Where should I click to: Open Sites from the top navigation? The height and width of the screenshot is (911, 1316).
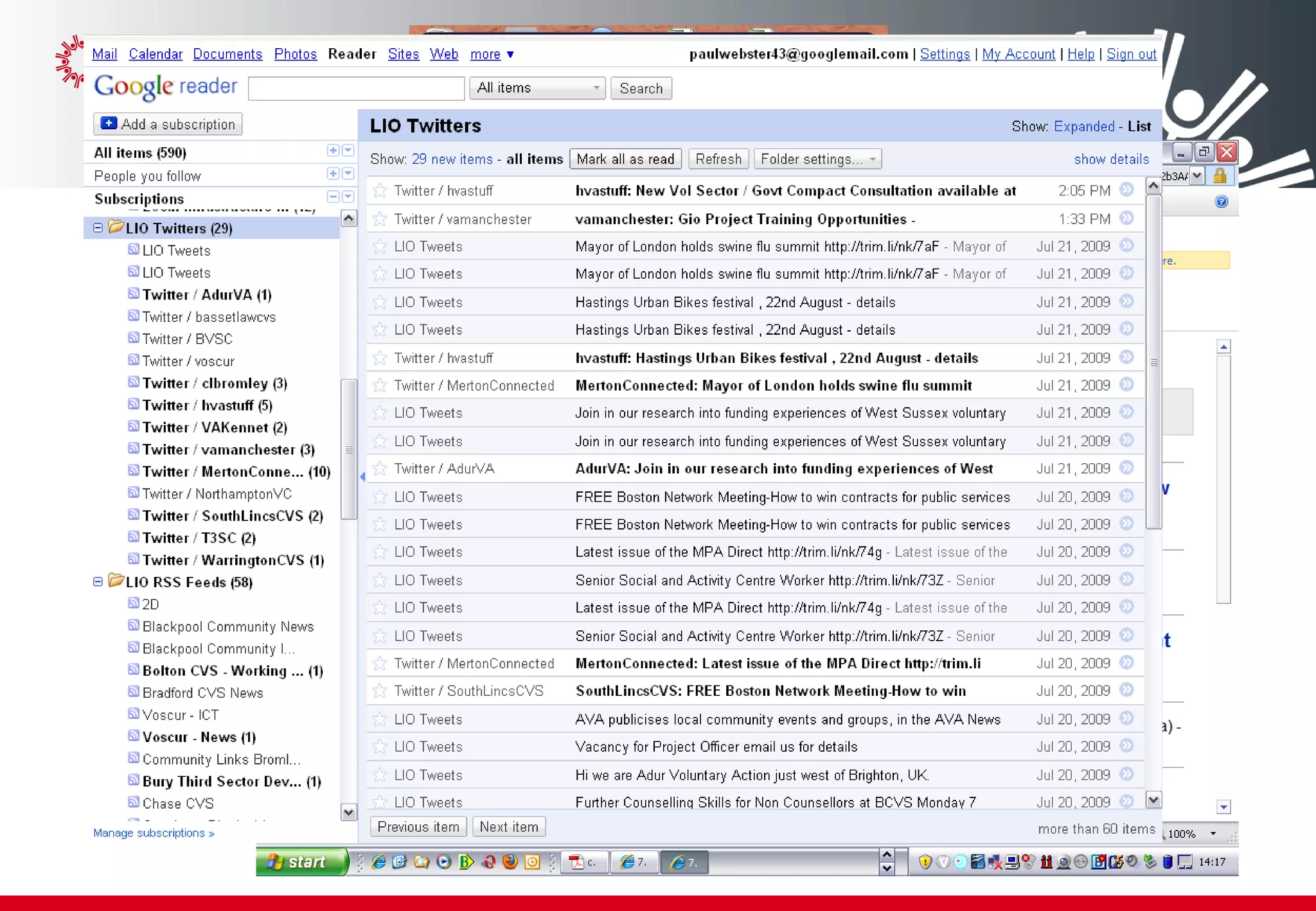point(404,55)
